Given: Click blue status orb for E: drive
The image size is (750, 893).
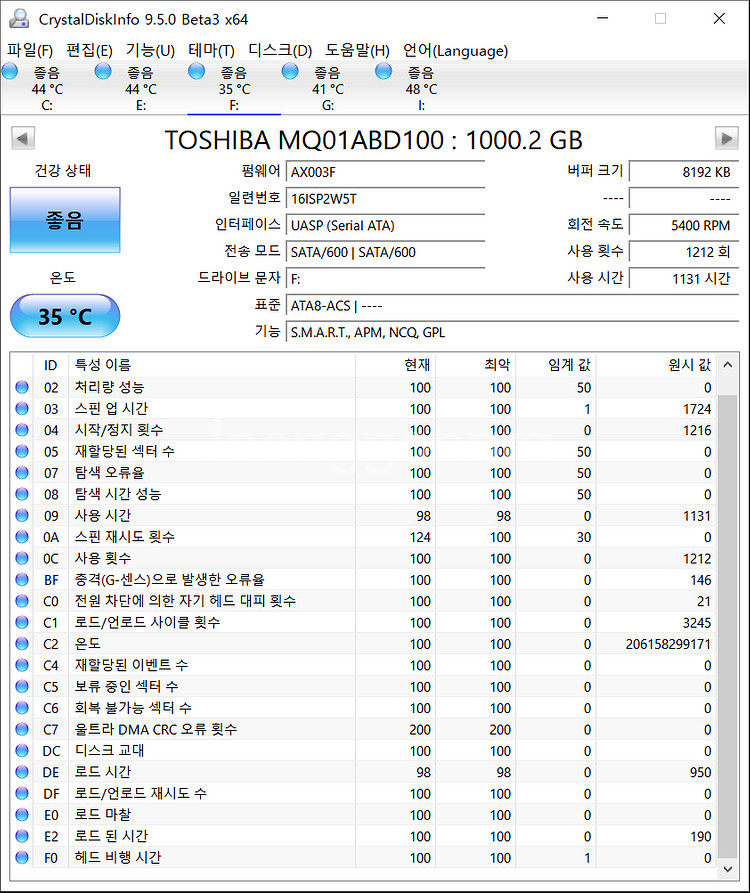Looking at the screenshot, I should click(x=103, y=72).
